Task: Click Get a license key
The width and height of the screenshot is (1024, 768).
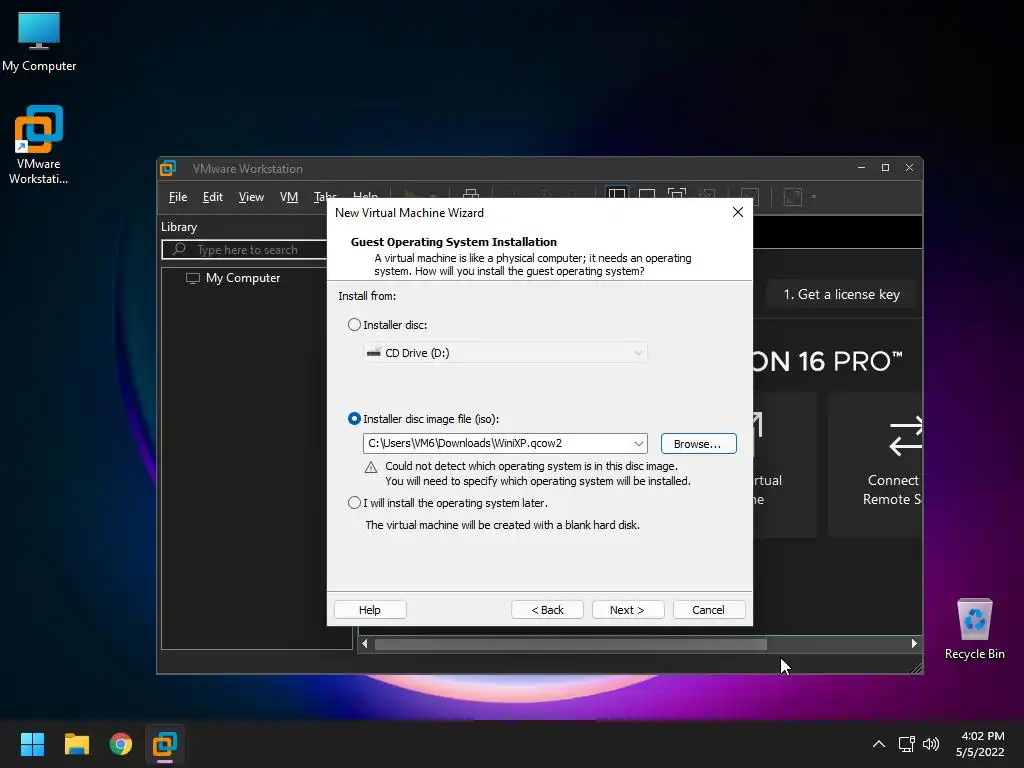Action: tap(841, 295)
